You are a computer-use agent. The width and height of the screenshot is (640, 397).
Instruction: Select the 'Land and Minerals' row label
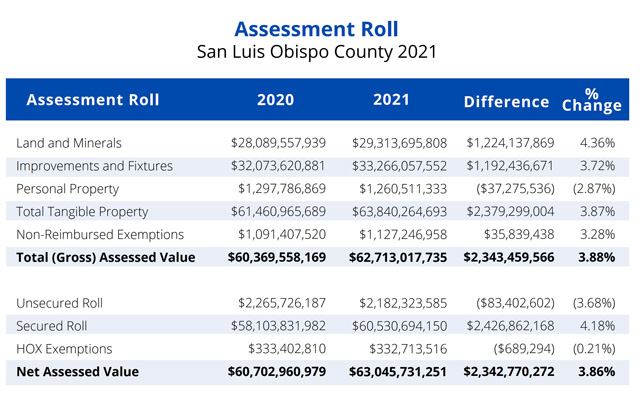click(x=69, y=143)
